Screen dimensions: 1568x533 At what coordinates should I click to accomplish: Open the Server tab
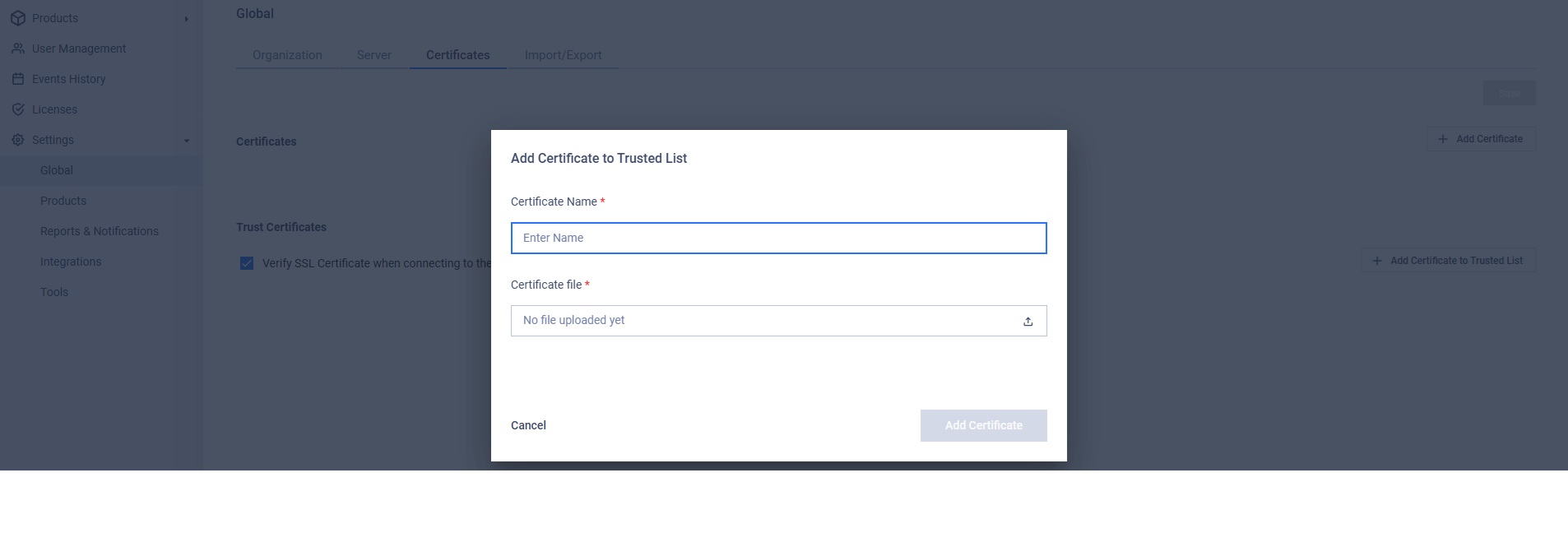374,55
